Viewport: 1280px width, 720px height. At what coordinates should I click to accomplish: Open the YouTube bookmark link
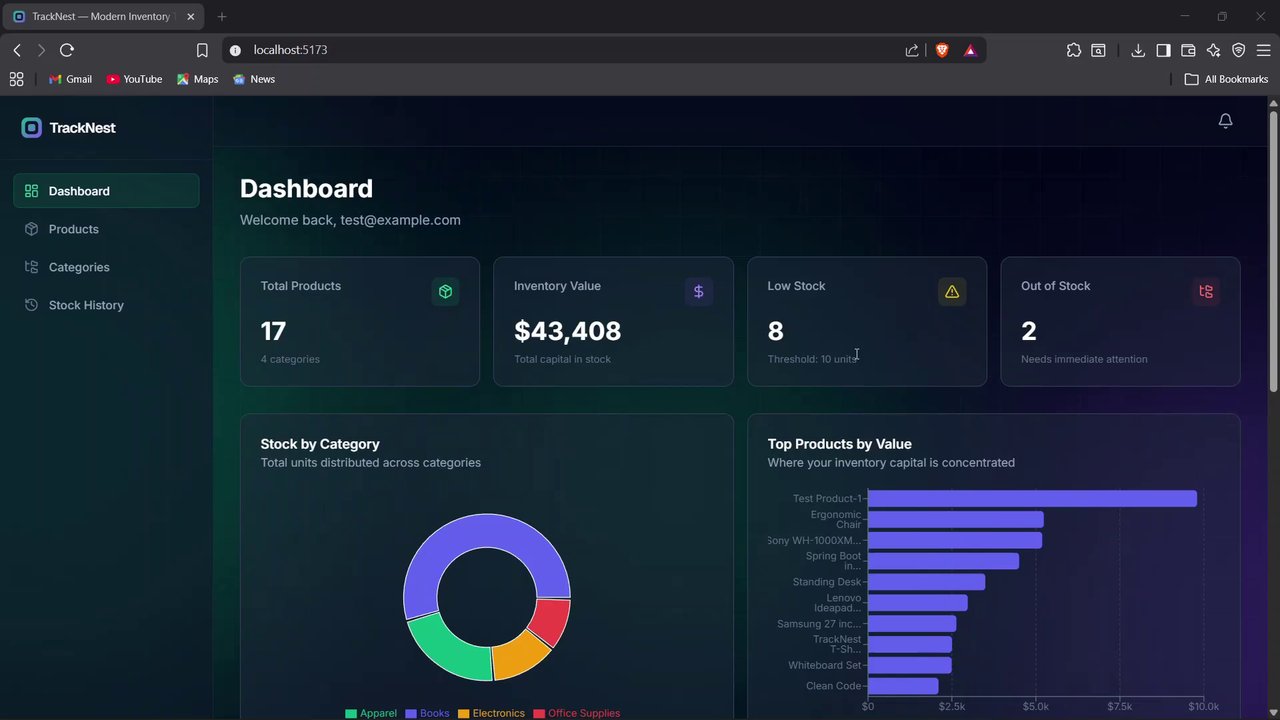(x=134, y=79)
